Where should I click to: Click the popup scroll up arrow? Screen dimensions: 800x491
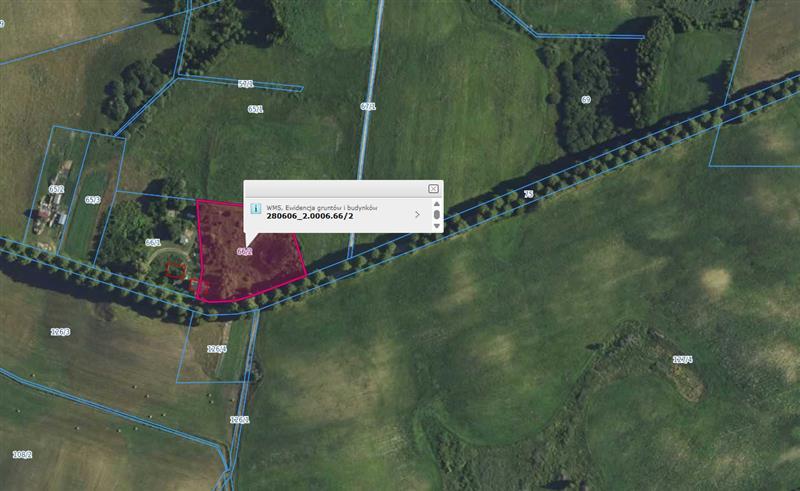coord(436,203)
